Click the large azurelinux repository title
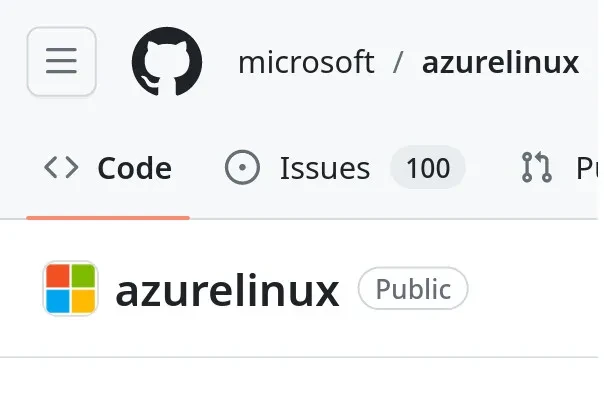Viewport: 604px width, 402px height. click(228, 290)
